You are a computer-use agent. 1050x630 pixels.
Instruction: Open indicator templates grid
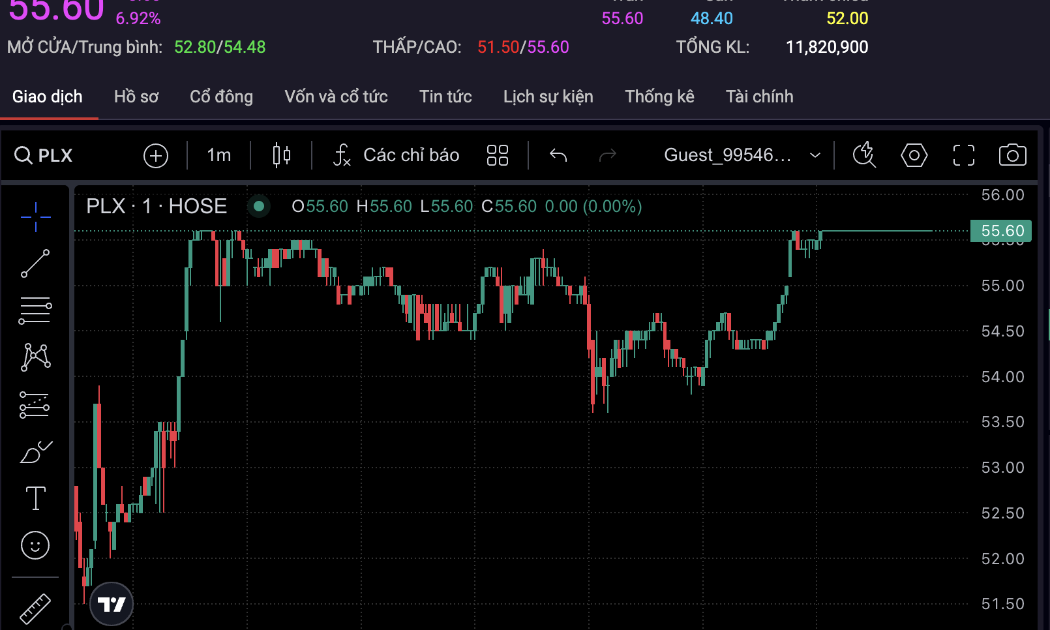pos(498,155)
